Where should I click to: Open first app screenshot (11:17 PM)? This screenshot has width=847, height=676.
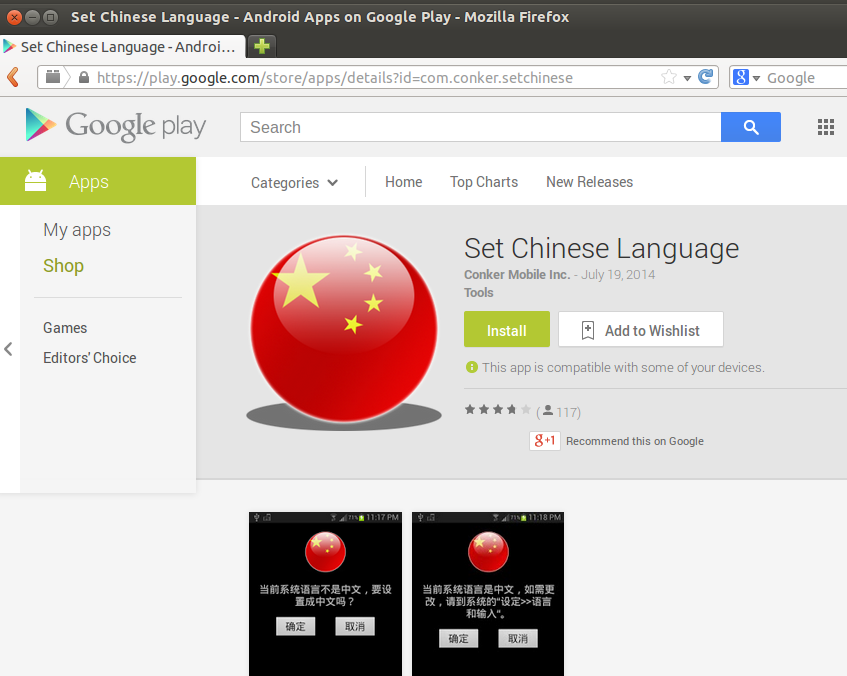(325, 594)
